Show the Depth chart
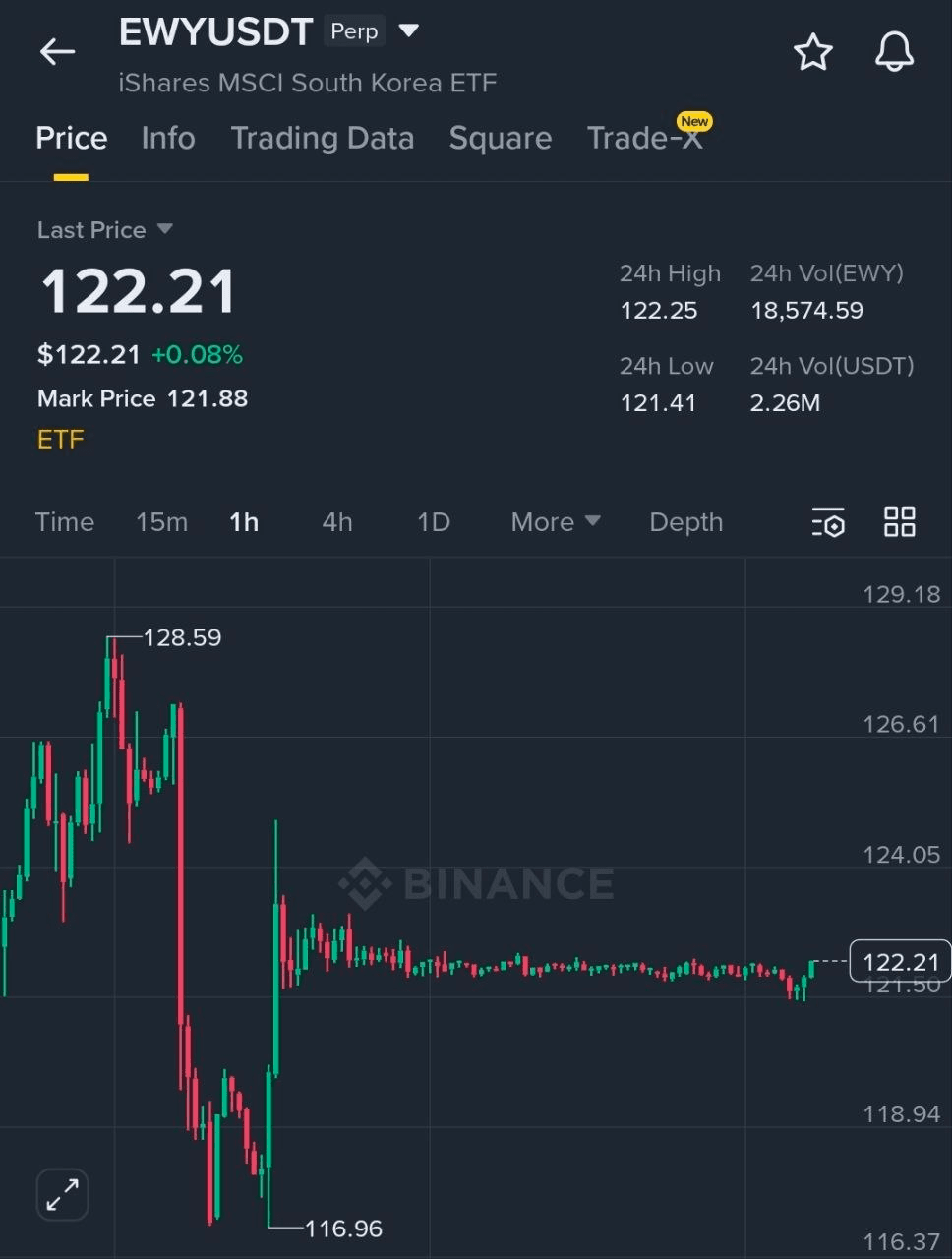952x1259 pixels. [685, 522]
